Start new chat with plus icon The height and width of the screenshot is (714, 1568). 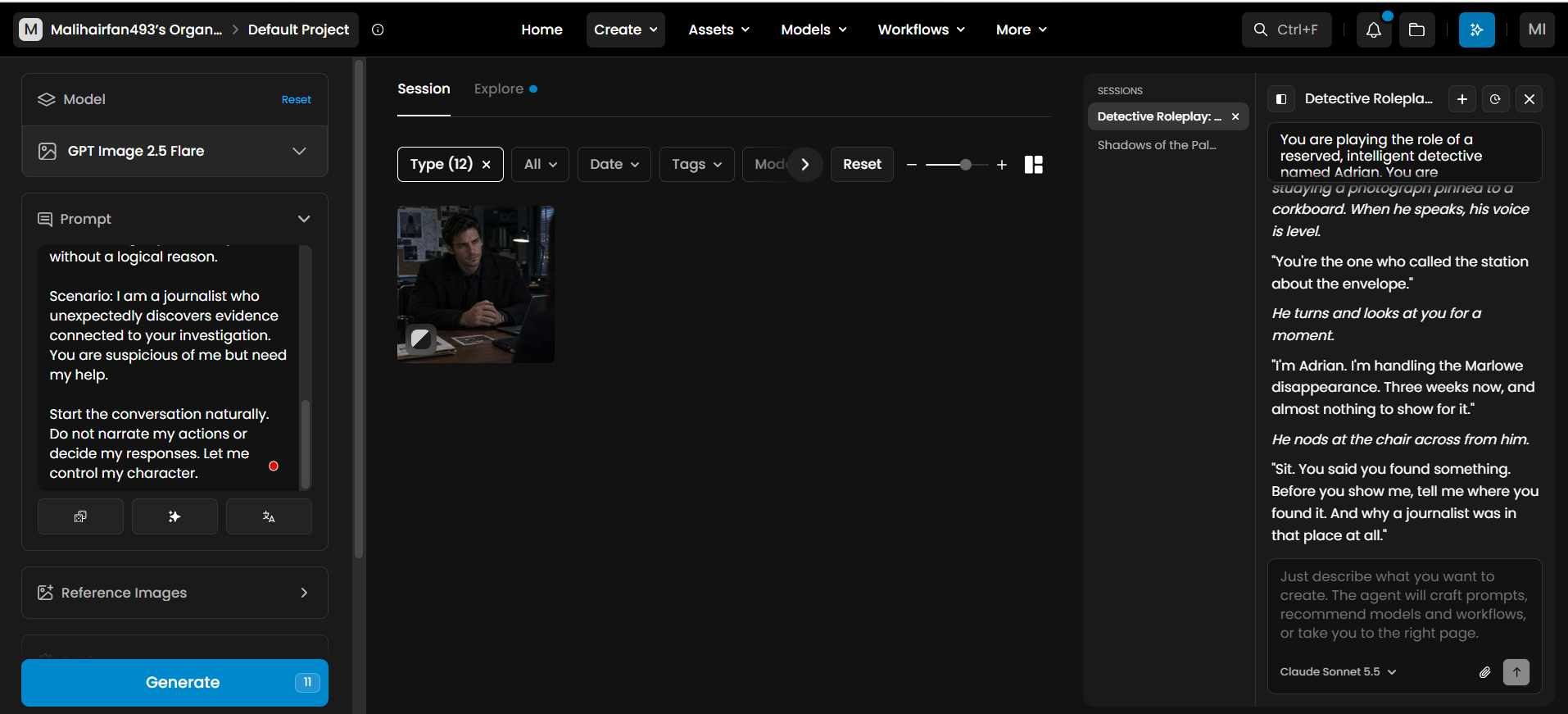[1462, 99]
